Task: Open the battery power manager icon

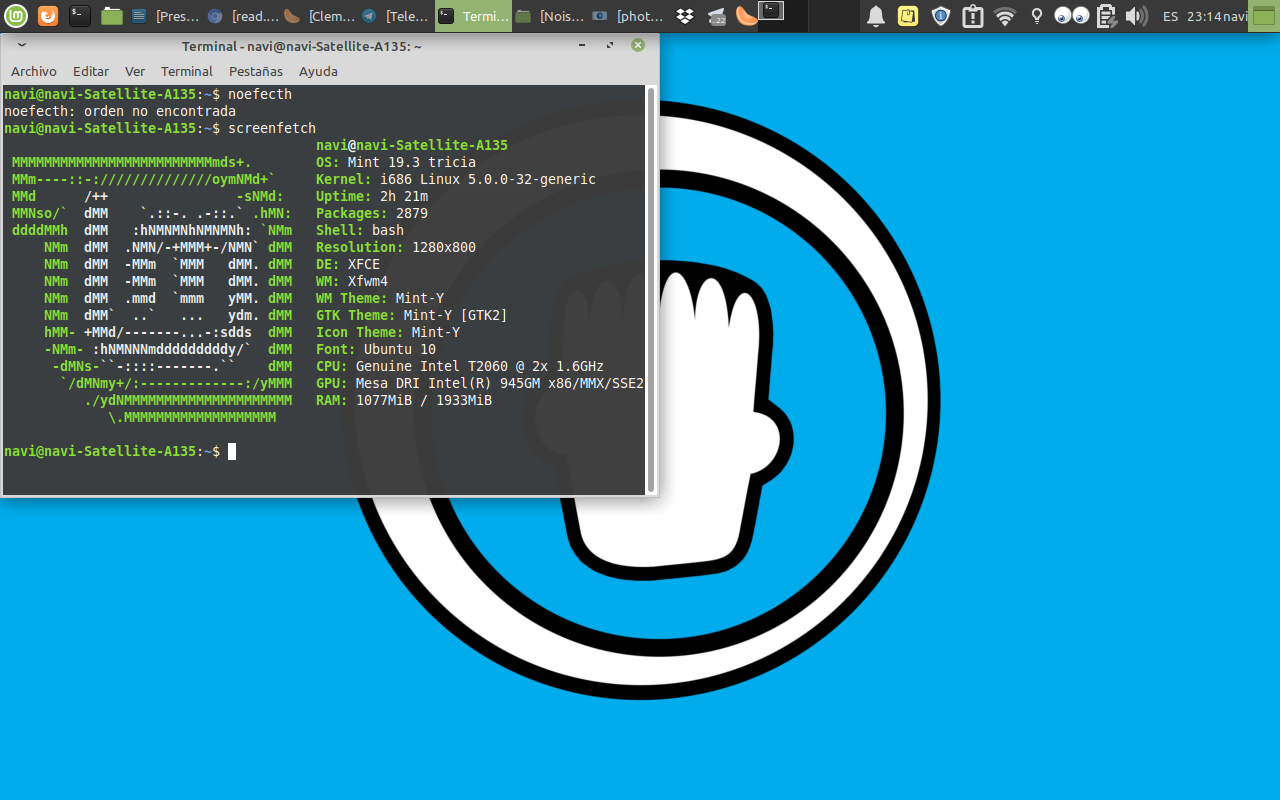Action: point(1105,16)
